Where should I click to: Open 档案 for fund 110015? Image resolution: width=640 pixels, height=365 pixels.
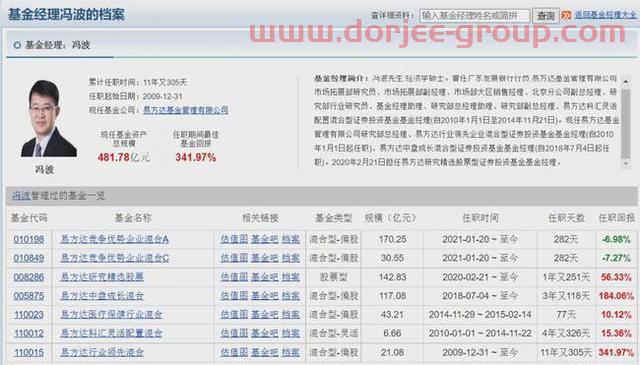(291, 352)
